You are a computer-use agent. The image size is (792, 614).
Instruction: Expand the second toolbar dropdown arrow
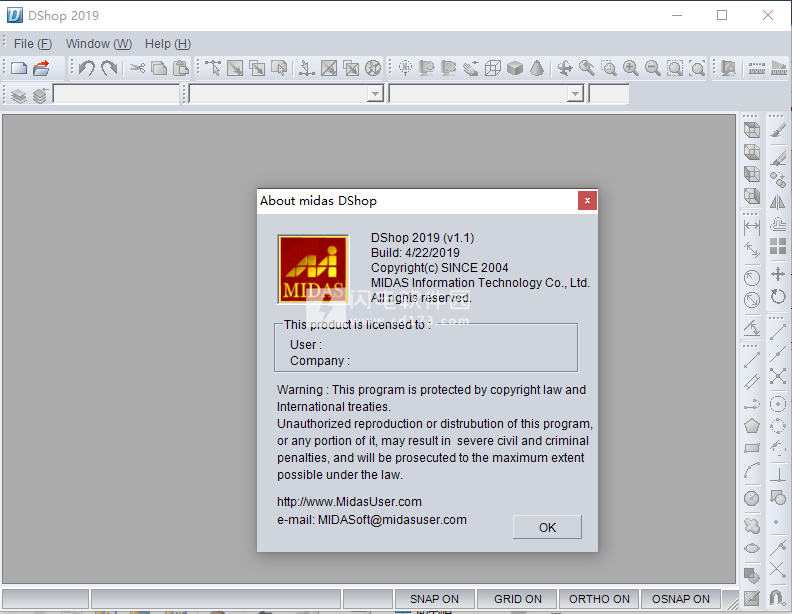tap(575, 94)
